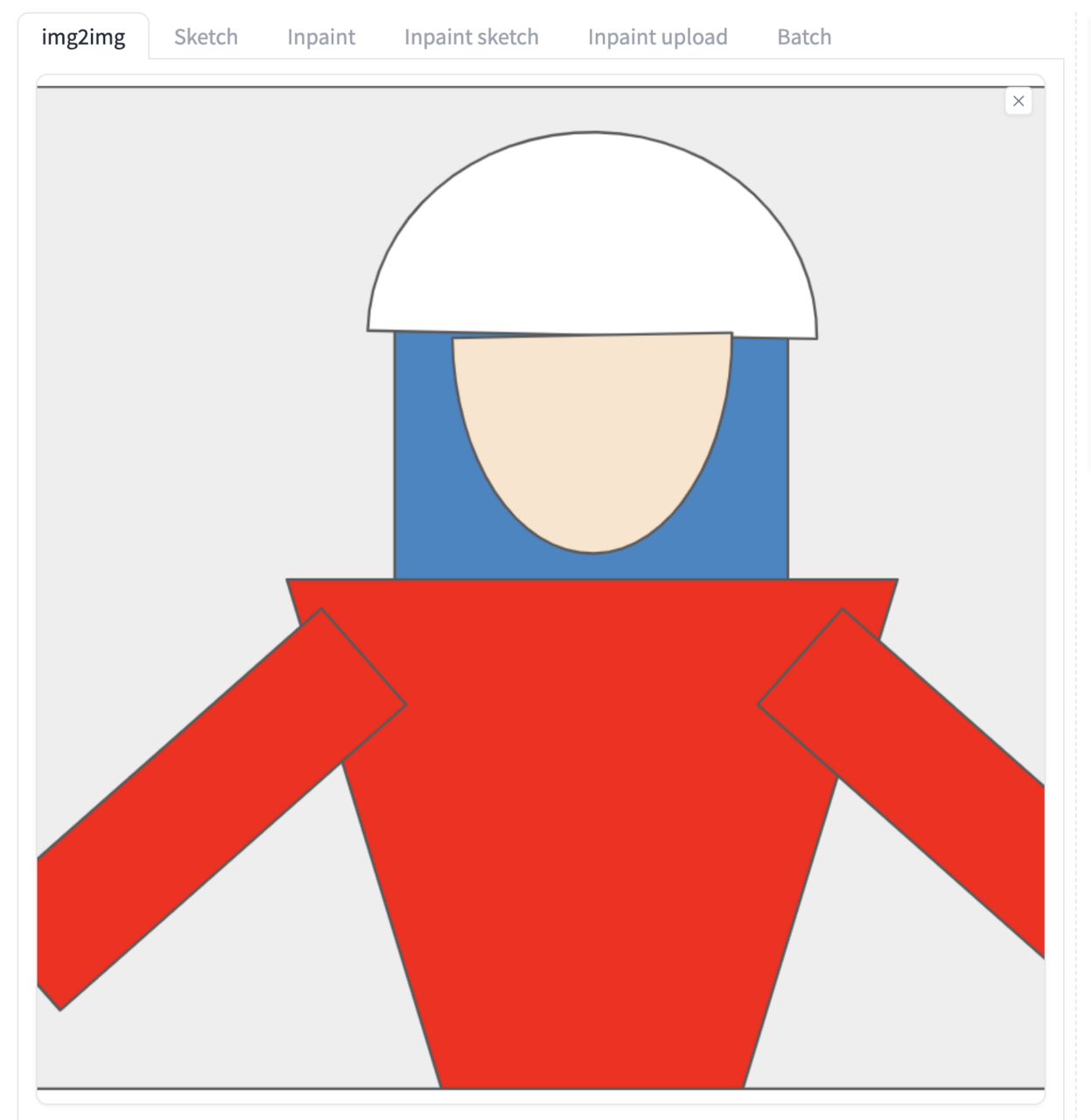Screen dimensions: 1091x1120
Task: Switch to the Batch tab
Action: 804,37
